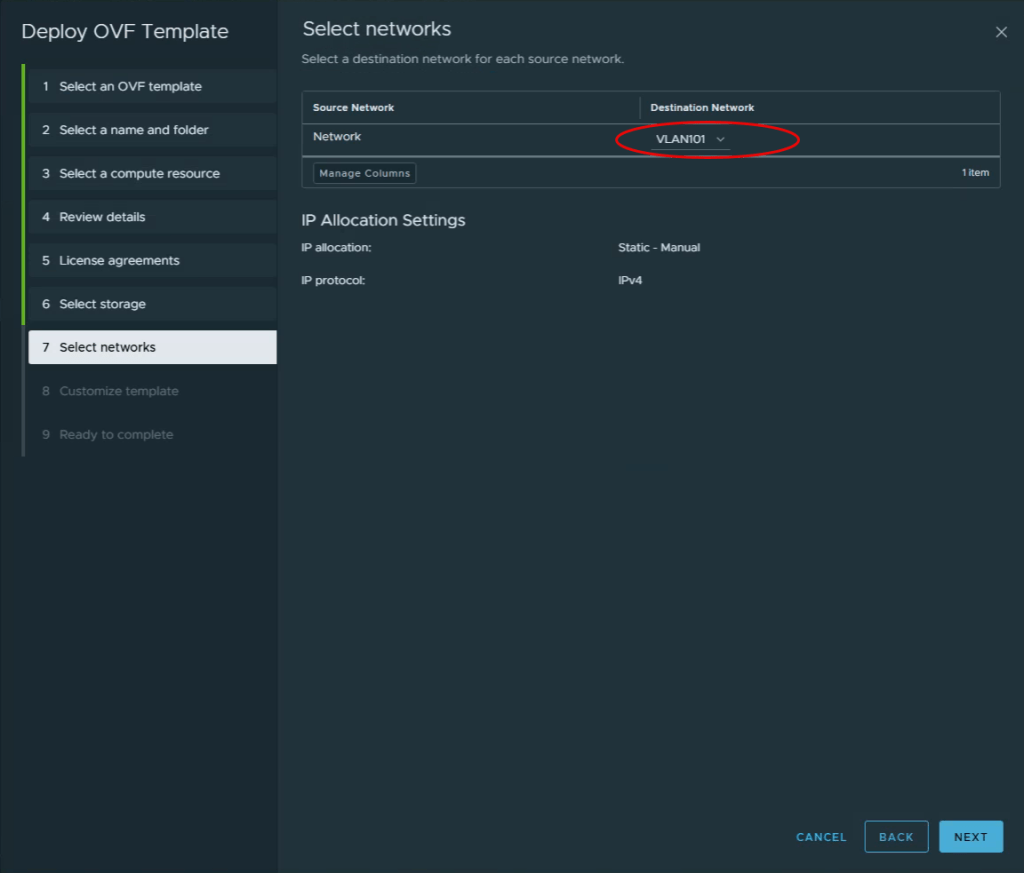Select step 7 Select networks
1024x873 pixels.
[107, 348]
